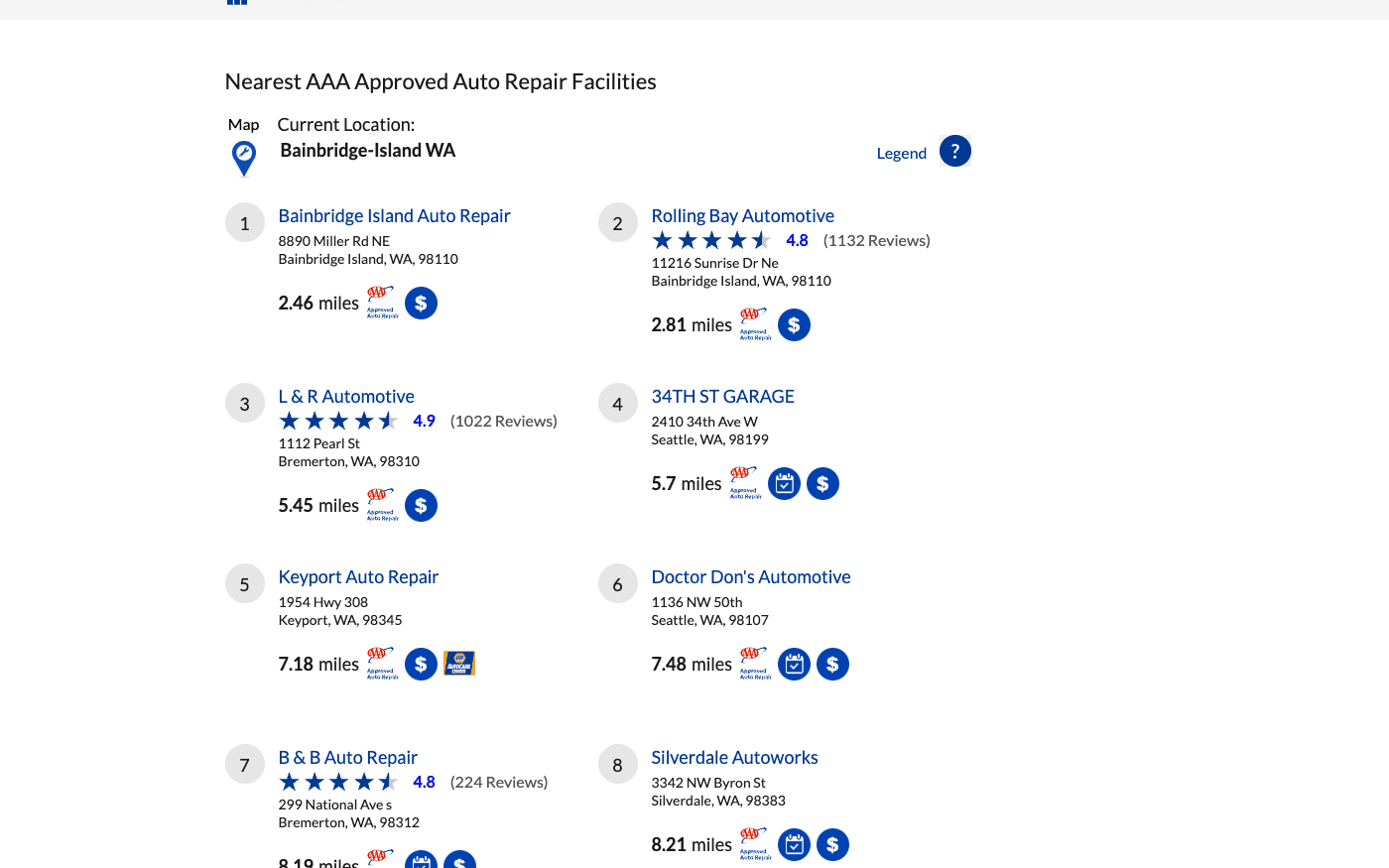Click address 11216 Sunrise Dr Ne
The width and height of the screenshot is (1389, 868).
(x=714, y=263)
